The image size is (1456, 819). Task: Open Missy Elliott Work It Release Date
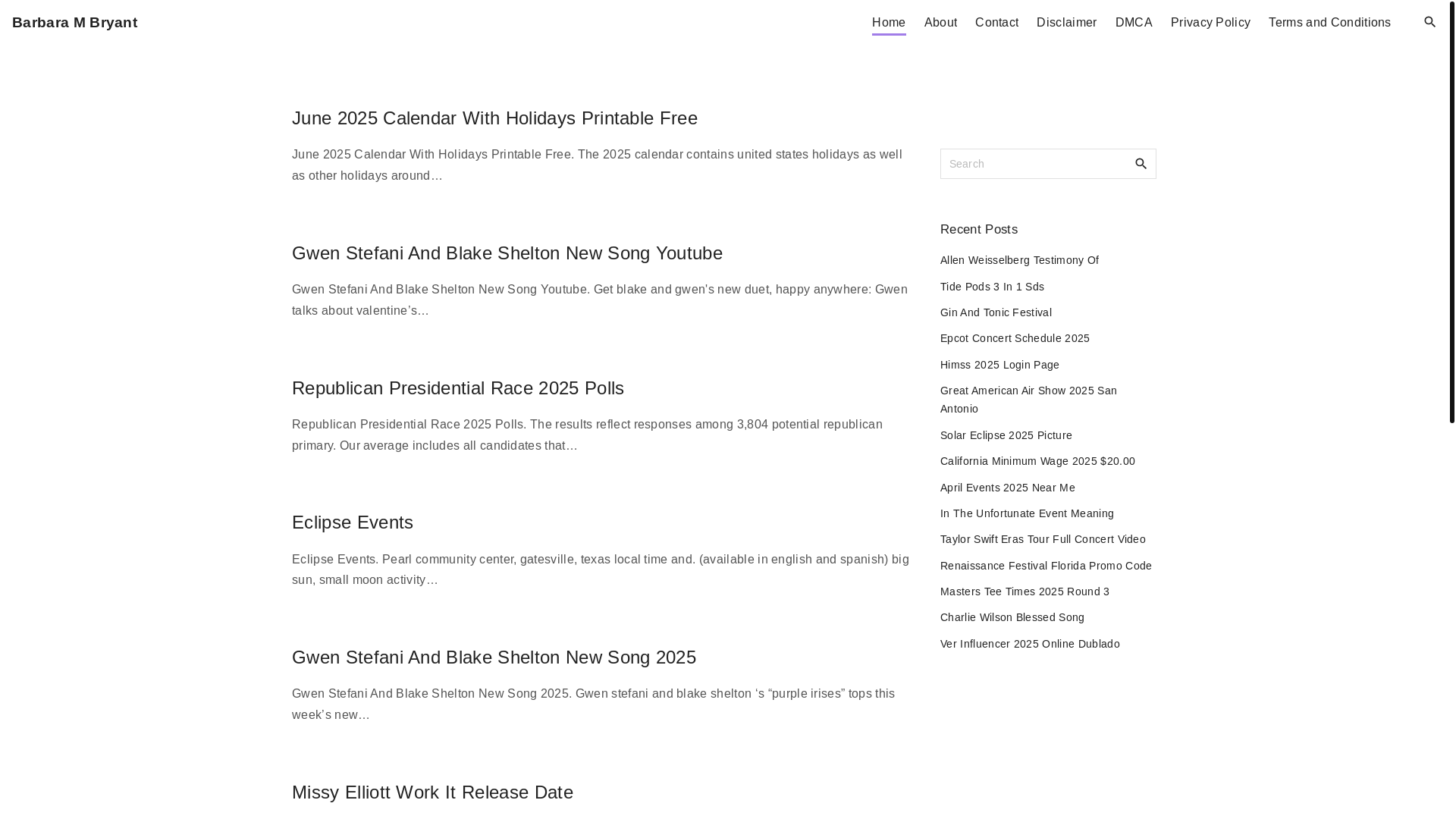click(x=432, y=792)
